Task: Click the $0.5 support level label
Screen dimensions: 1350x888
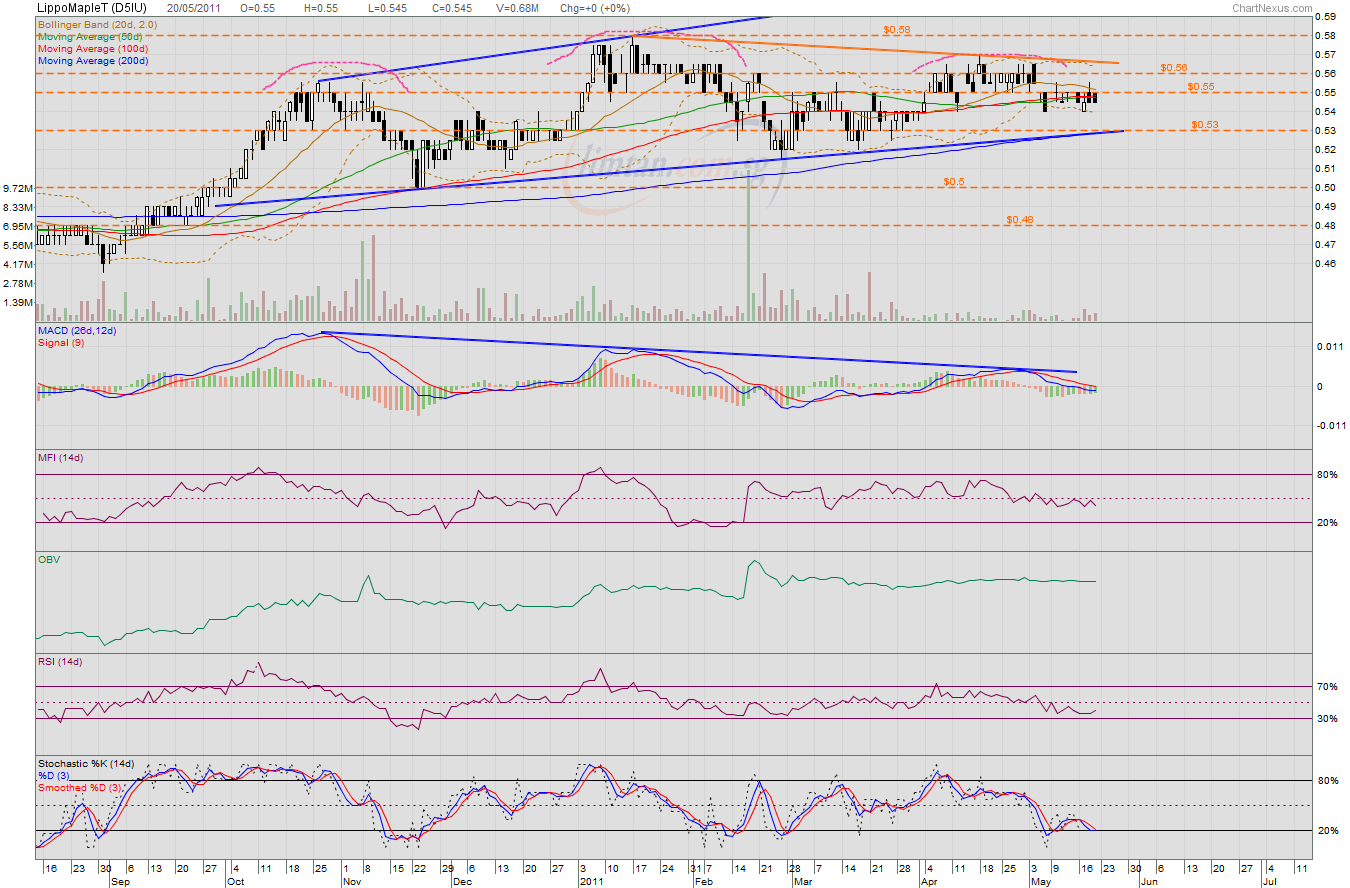Action: pyautogui.click(x=955, y=182)
